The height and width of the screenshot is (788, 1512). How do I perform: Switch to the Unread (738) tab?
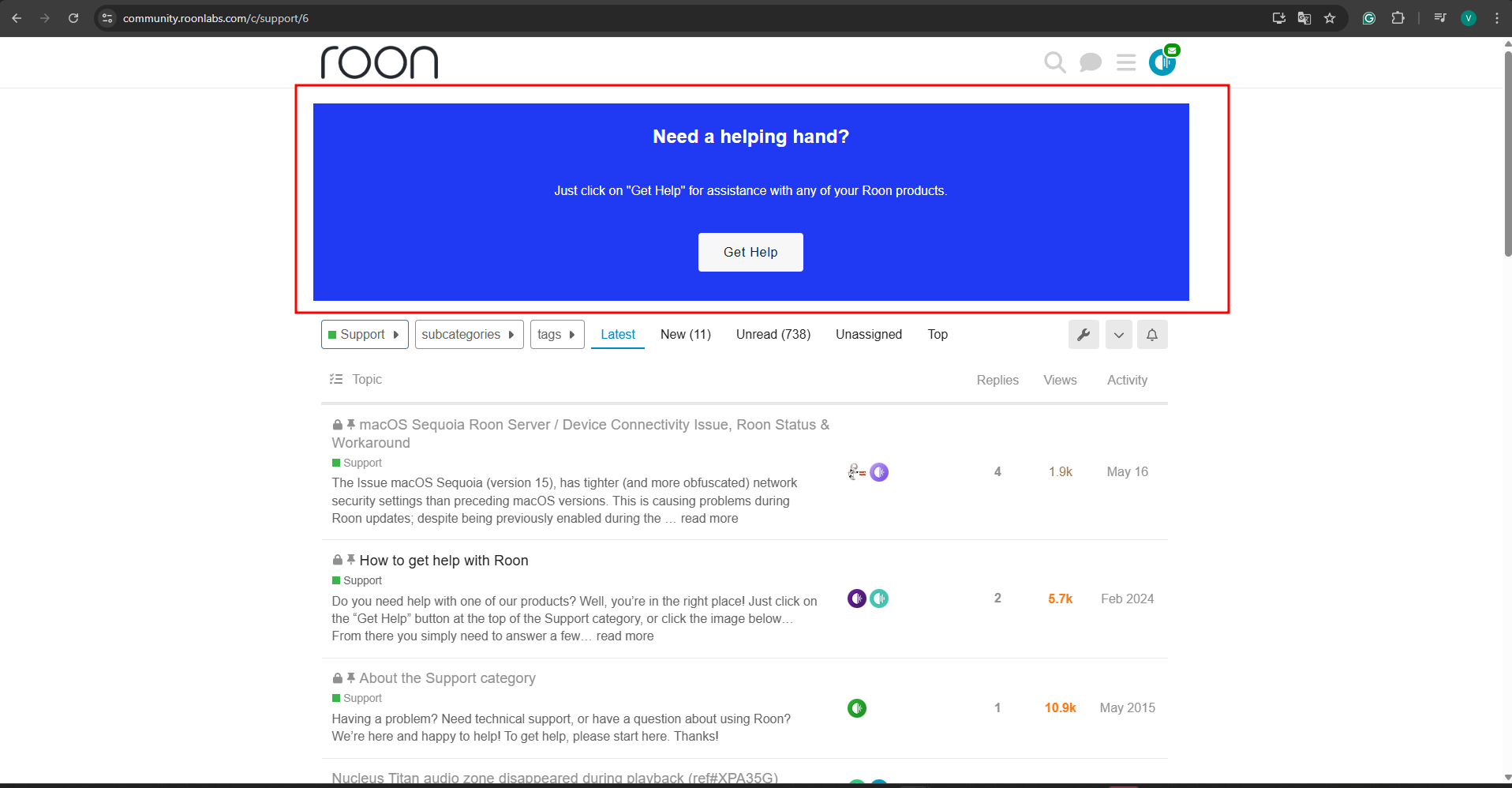click(773, 335)
